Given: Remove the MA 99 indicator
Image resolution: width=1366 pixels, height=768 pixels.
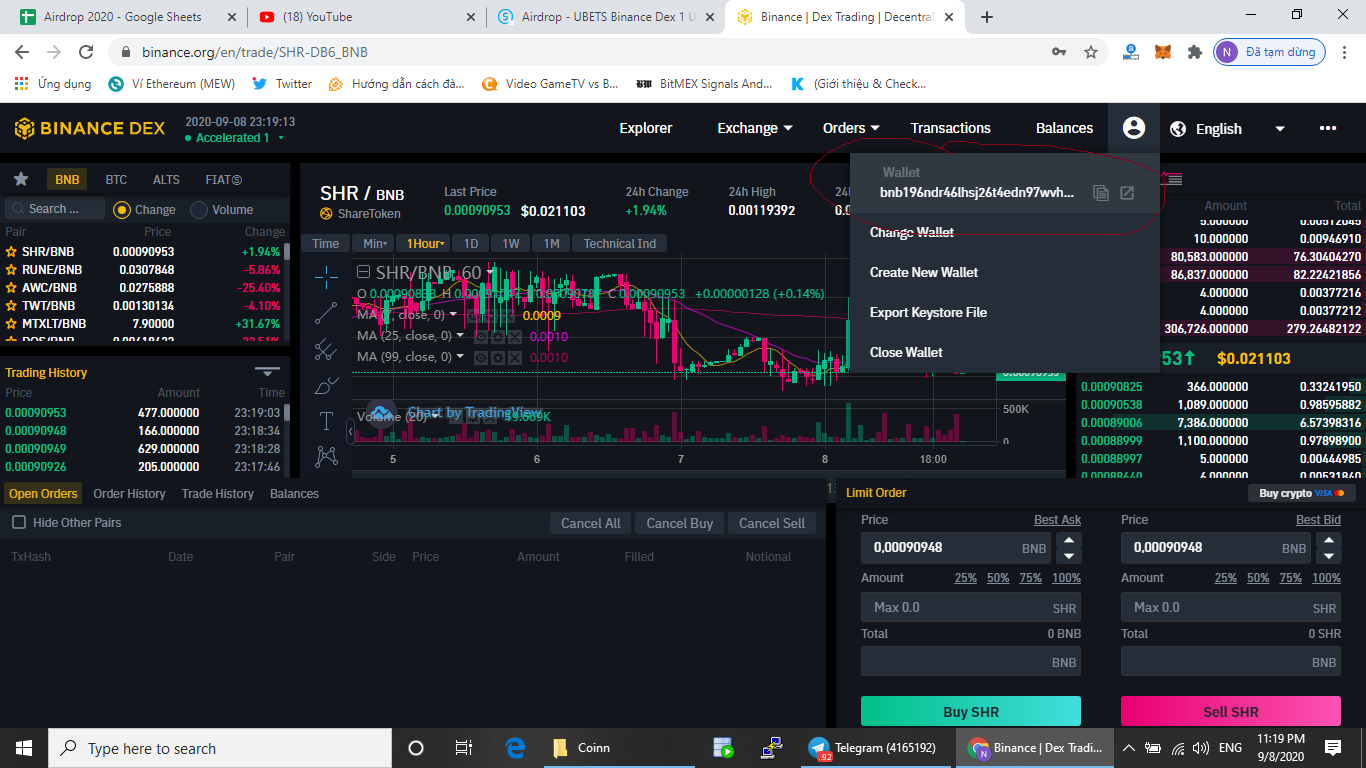Looking at the screenshot, I should 514,357.
